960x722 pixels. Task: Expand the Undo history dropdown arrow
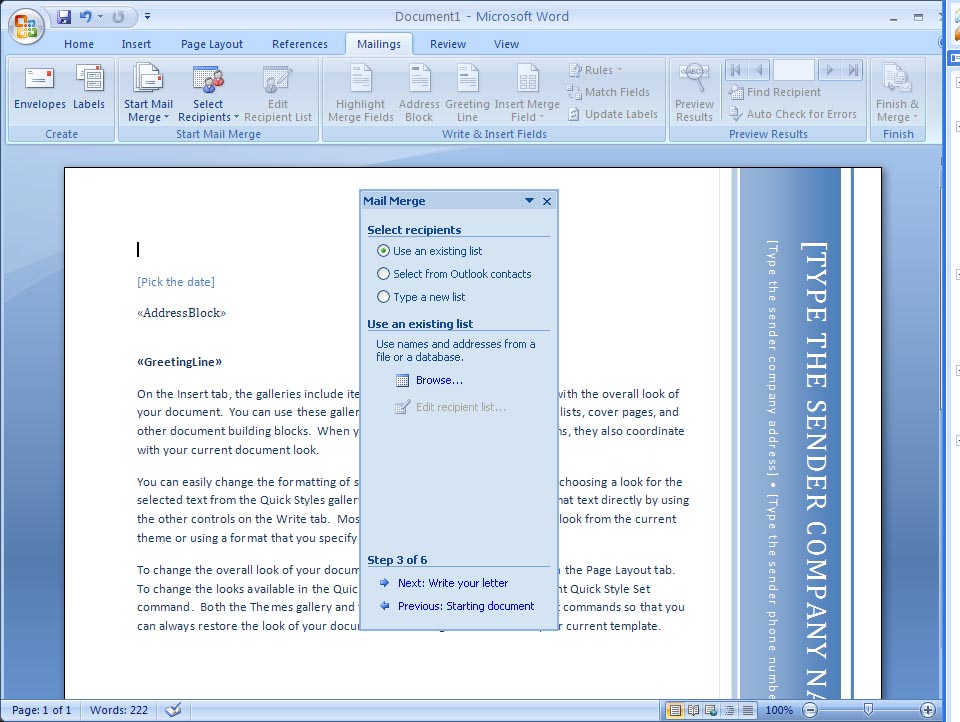pos(100,17)
